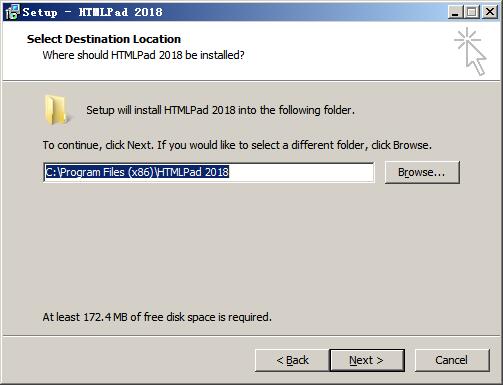Viewport: 503px width, 385px height.
Task: Click the Setup - HTMLPad 2018 title bar
Action: [x=233, y=12]
